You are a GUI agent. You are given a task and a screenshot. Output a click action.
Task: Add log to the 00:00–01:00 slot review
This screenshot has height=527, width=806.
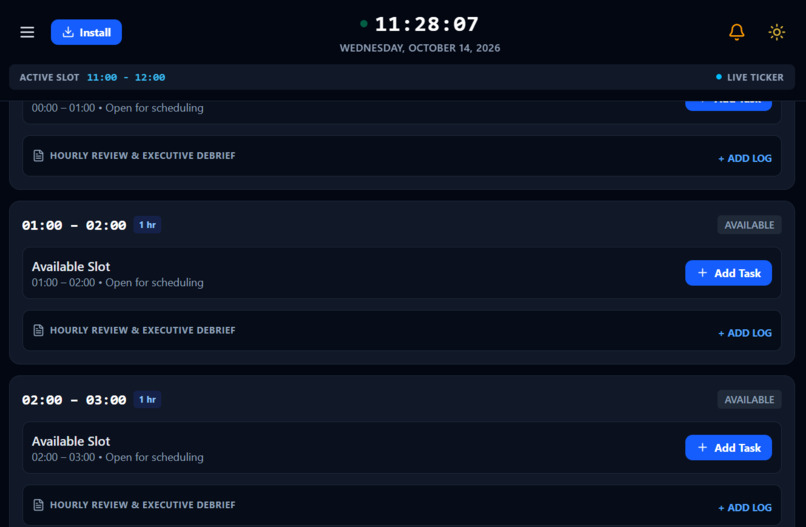click(745, 158)
